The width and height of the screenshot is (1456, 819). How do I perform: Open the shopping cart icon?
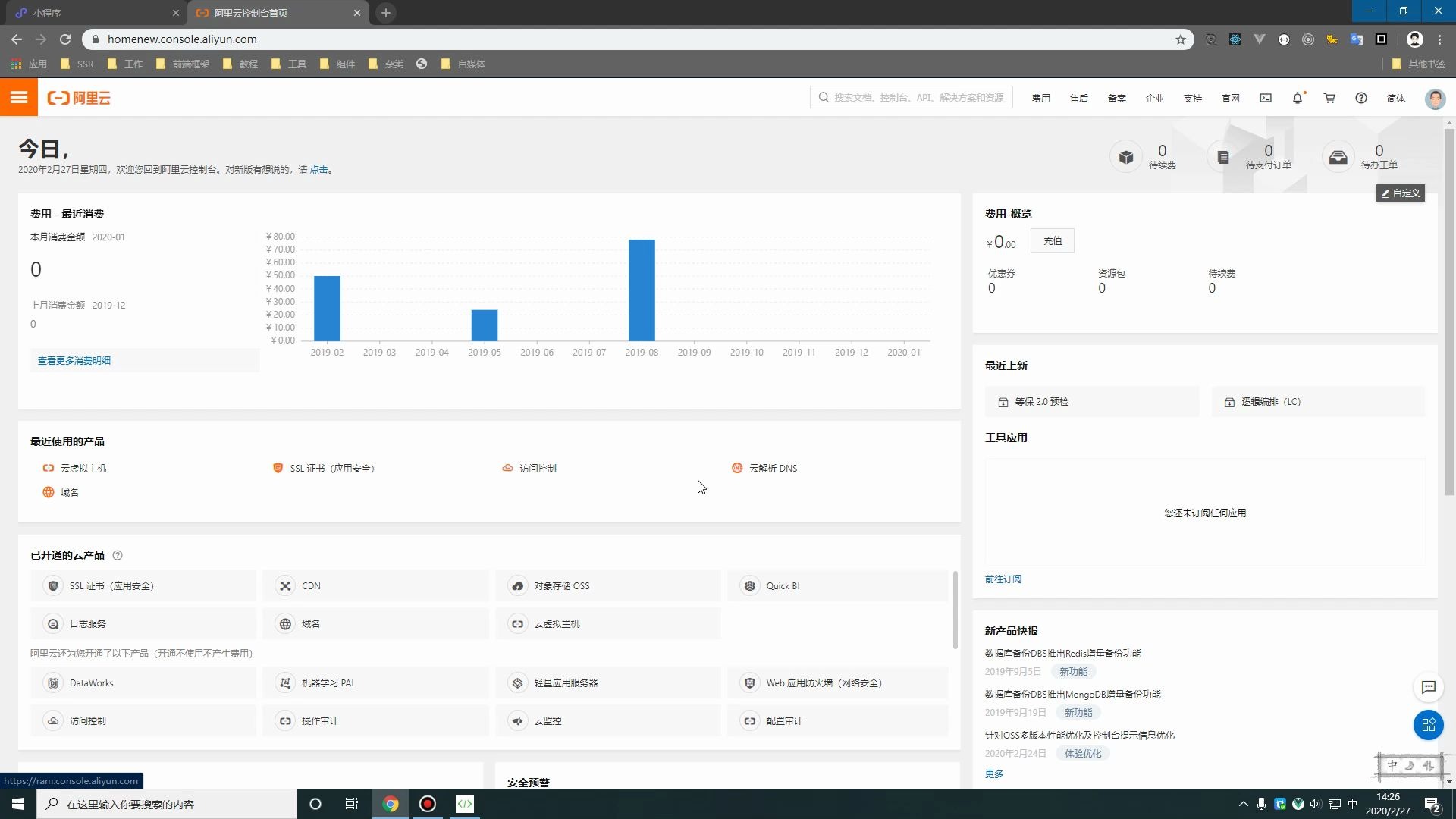1329,98
